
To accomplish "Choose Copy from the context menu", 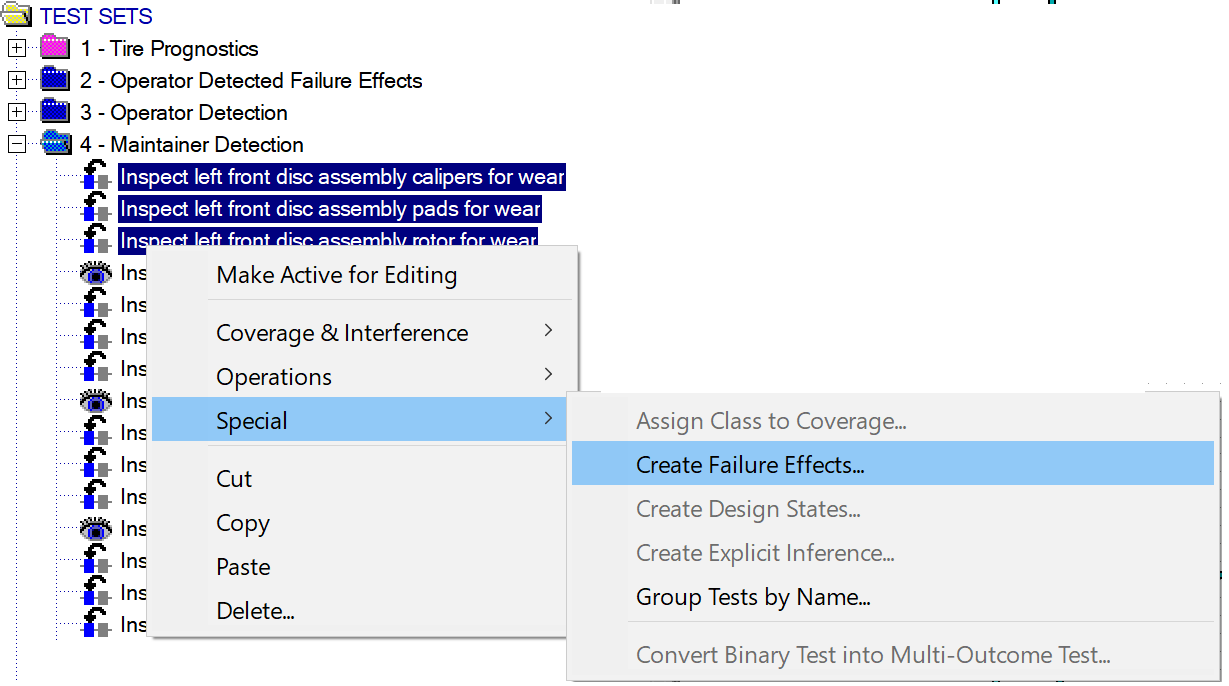I will 359,523.
